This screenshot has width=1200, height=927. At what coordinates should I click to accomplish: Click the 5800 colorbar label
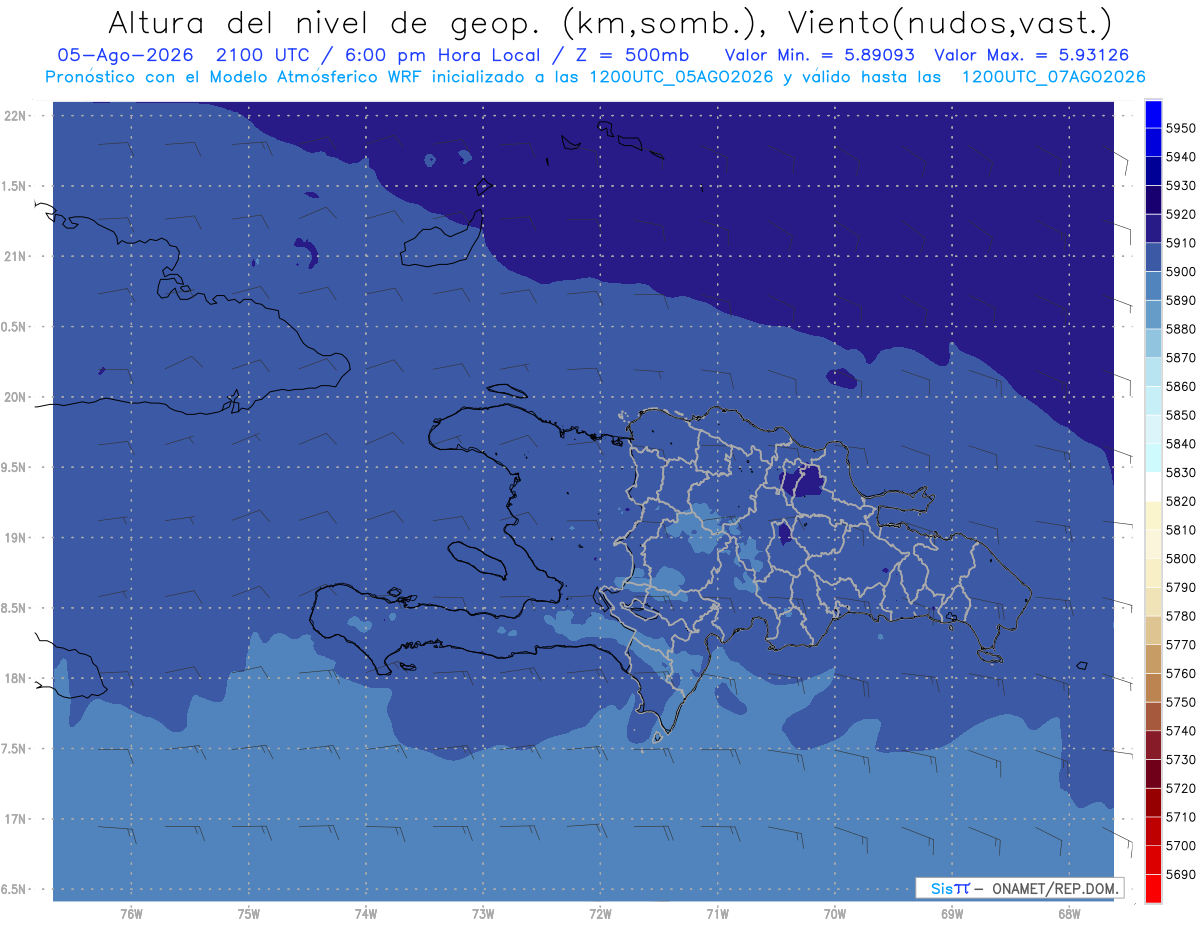tap(1180, 558)
